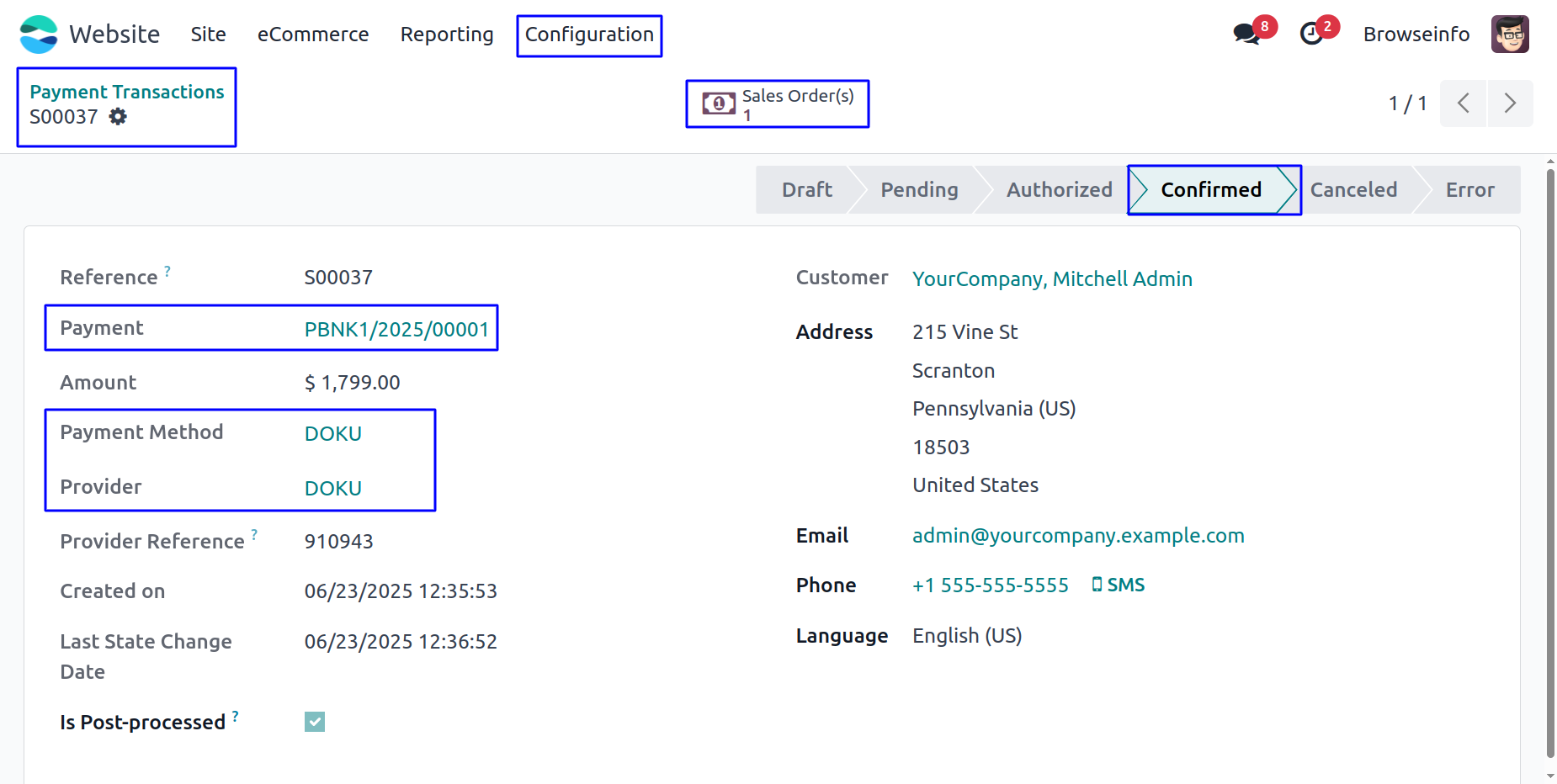Open the Configuration menu
Image resolution: width=1557 pixels, height=784 pixels.
click(x=589, y=34)
